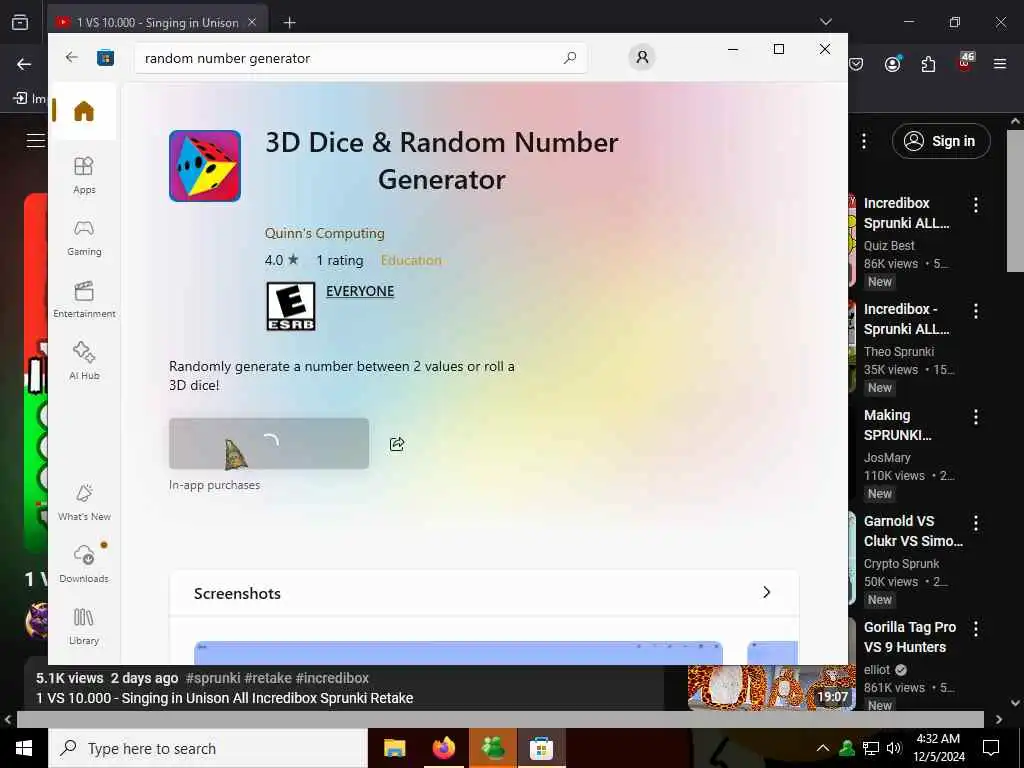1024x768 pixels.
Task: Open Entertainment section in Store sidebar
Action: pos(84,300)
